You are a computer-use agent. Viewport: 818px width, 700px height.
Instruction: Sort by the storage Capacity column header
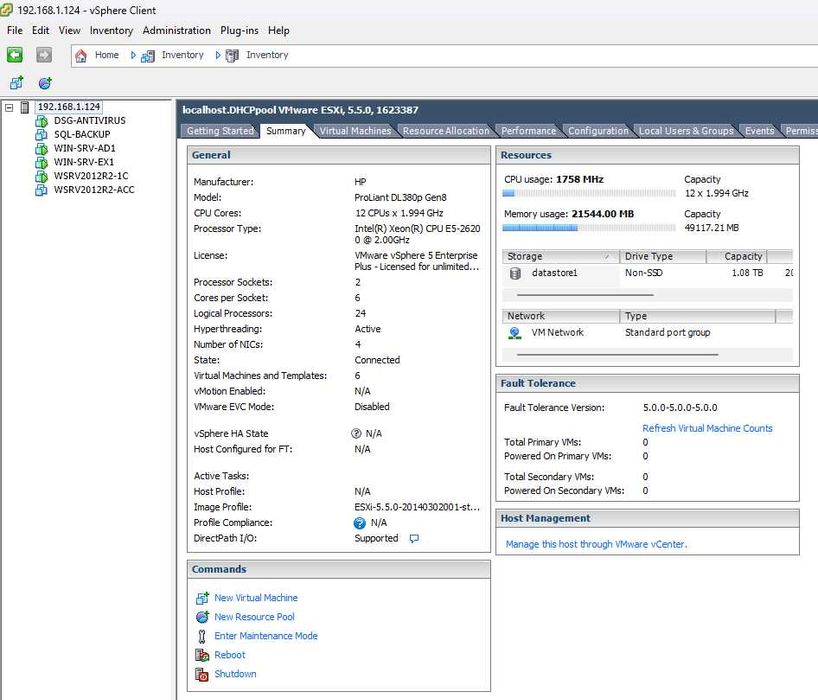(737, 256)
